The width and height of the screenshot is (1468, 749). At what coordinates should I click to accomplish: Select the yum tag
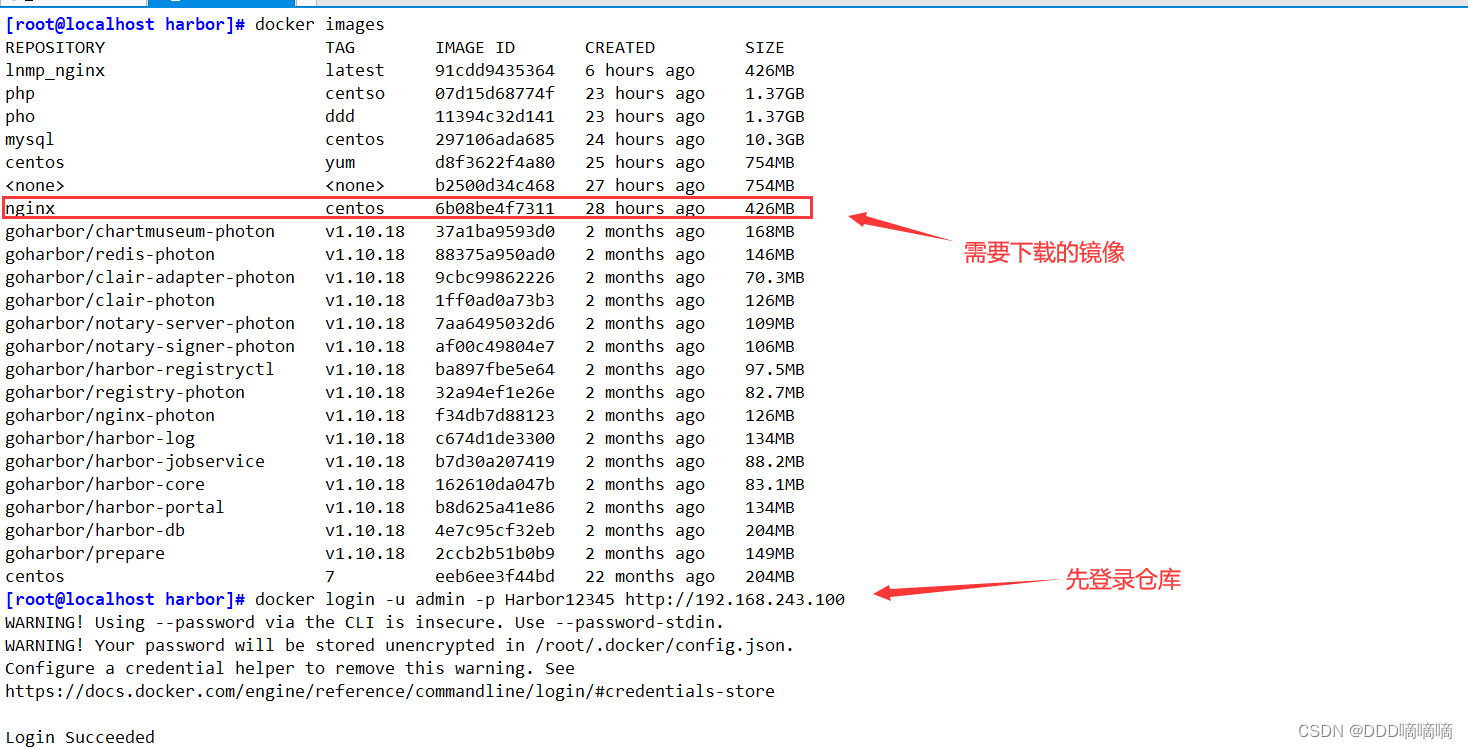point(340,163)
